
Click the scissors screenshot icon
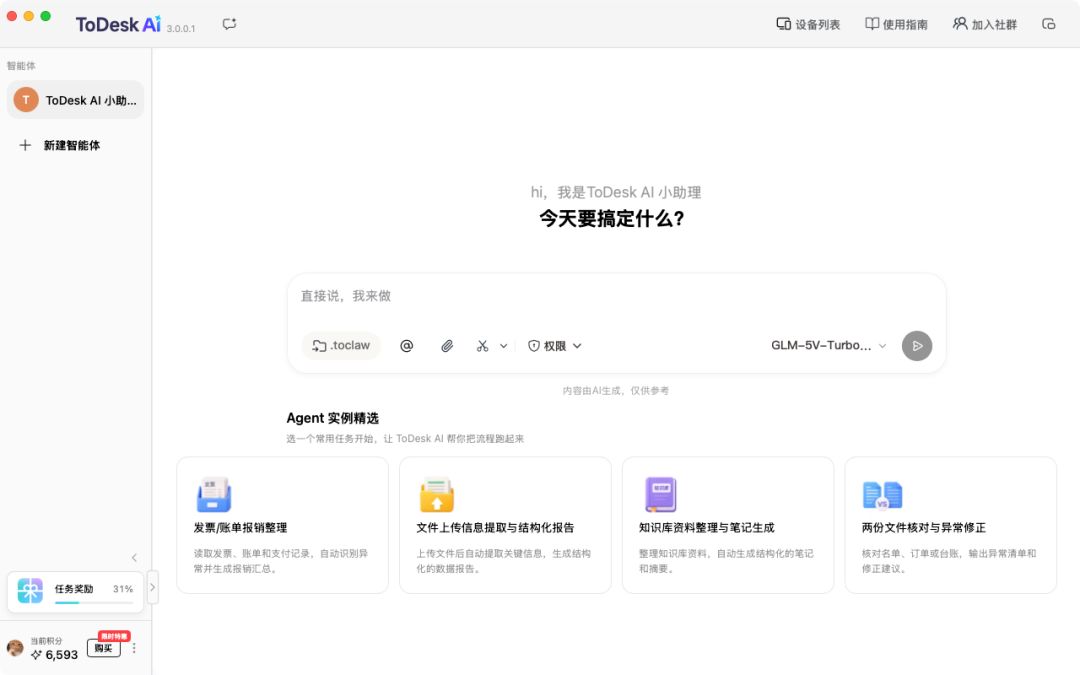(x=482, y=346)
